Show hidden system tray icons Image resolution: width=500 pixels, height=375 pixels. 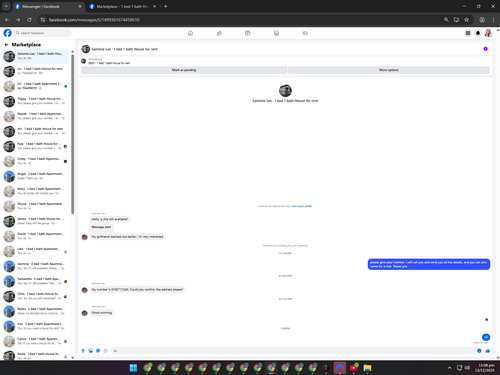pos(449,368)
